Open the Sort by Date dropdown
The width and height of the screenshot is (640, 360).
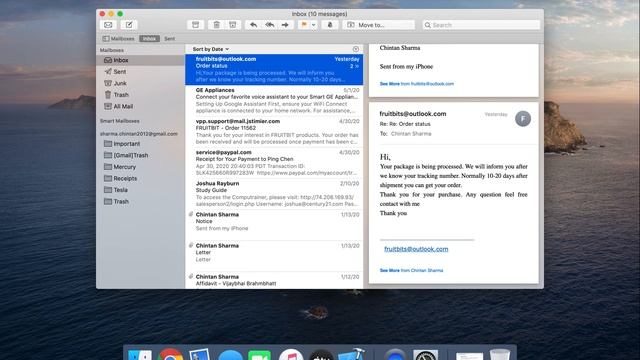[x=211, y=49]
